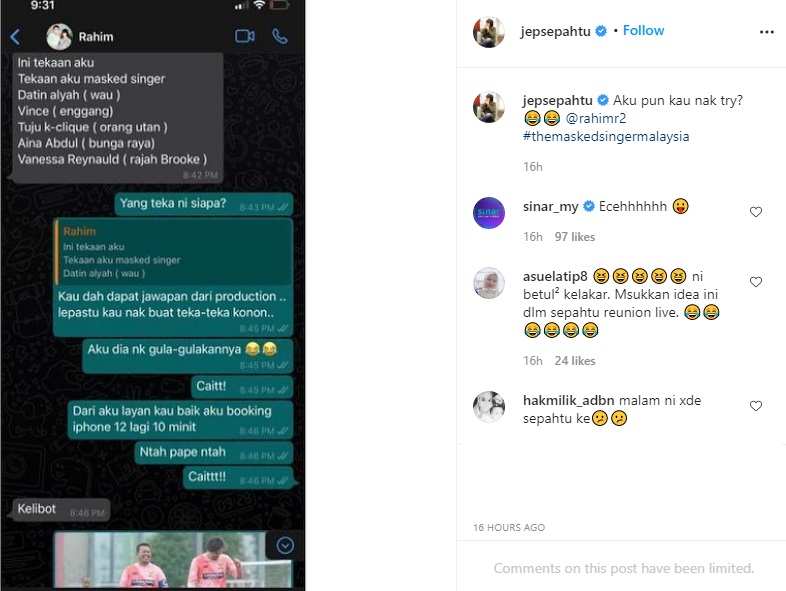The image size is (786, 591).
Task: View the 97 likes on sinar_my comment
Action: pyautogui.click(x=574, y=237)
